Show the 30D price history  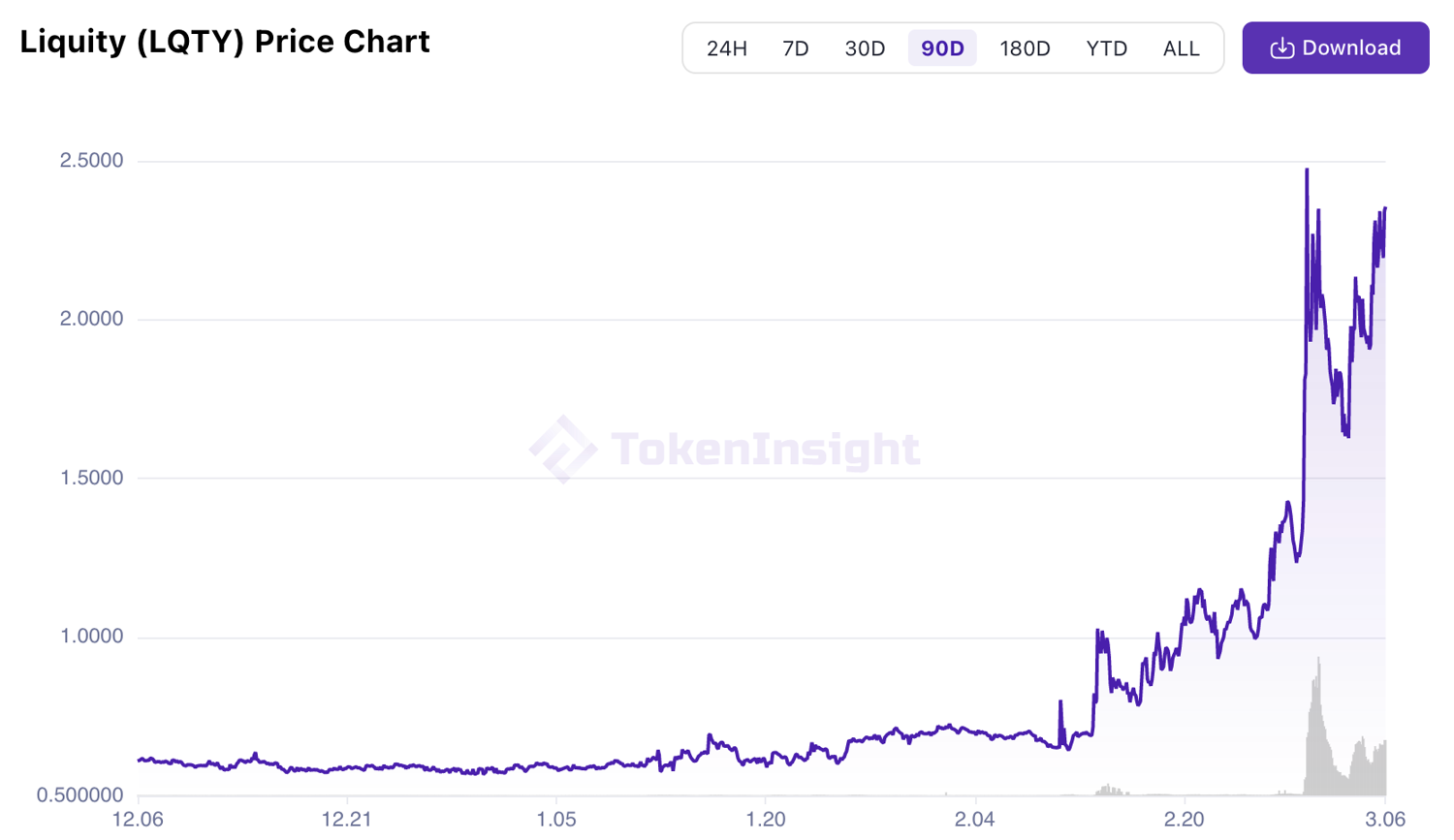coord(865,48)
